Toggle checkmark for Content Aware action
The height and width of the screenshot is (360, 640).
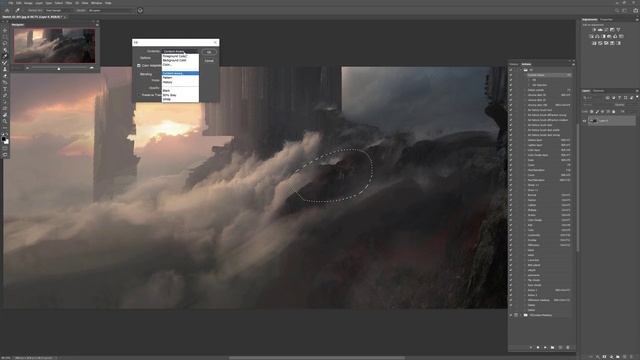[x=511, y=75]
